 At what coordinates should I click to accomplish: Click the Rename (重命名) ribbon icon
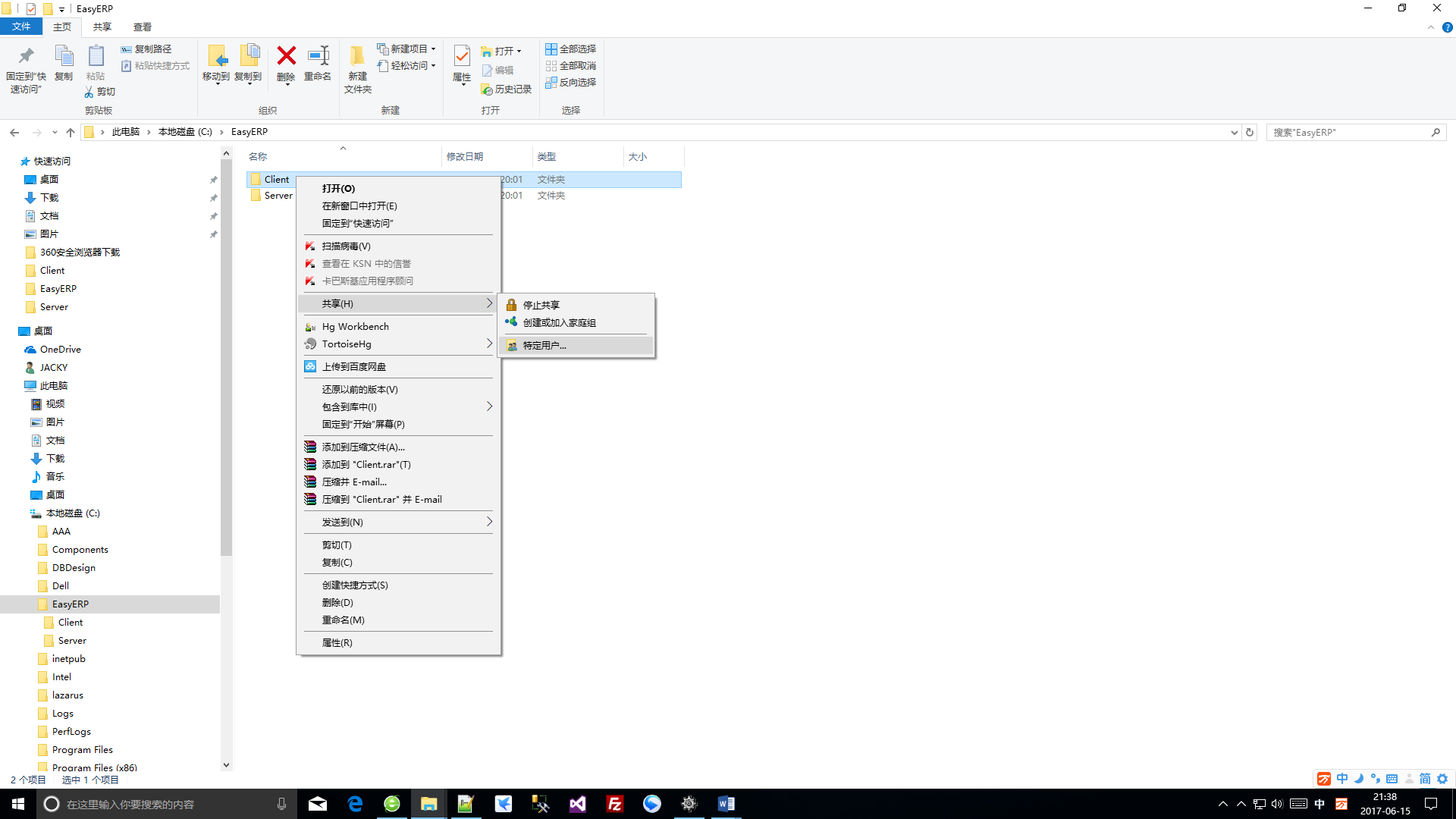[x=318, y=56]
